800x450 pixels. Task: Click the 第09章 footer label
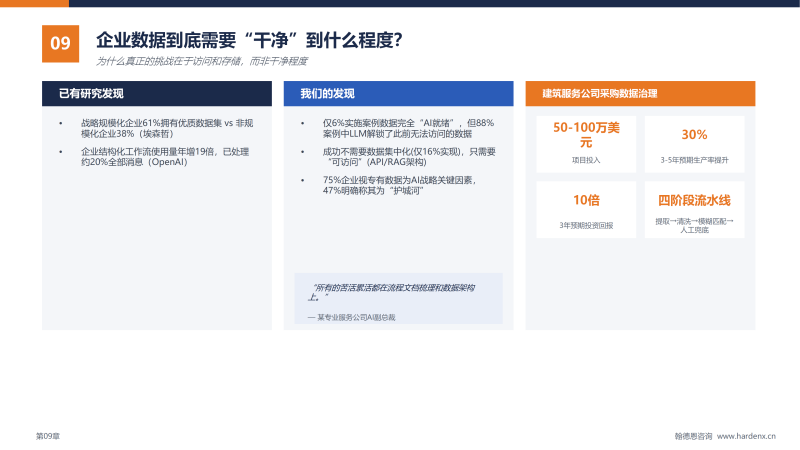click(48, 436)
